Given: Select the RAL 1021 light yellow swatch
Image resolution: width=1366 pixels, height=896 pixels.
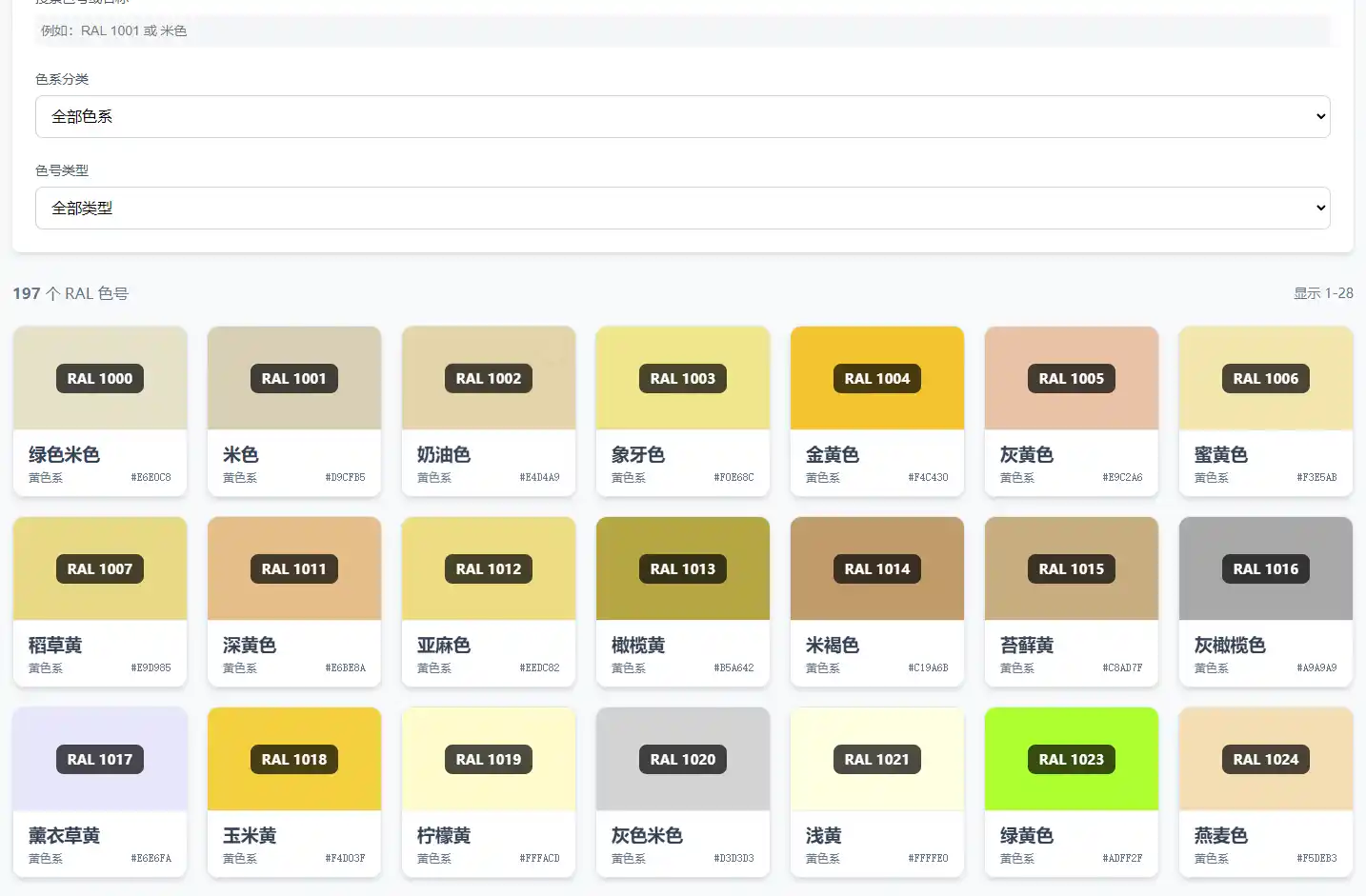Looking at the screenshot, I should (877, 759).
